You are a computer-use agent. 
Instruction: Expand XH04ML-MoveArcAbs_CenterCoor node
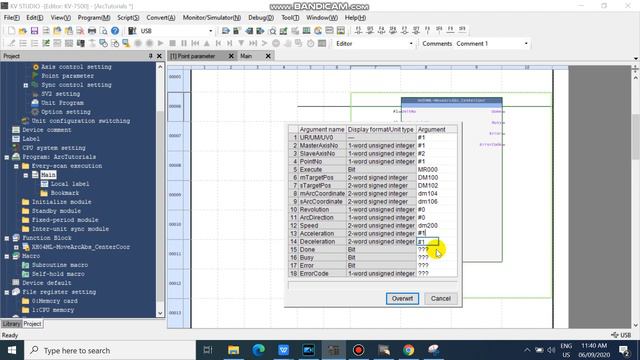(x=16, y=247)
